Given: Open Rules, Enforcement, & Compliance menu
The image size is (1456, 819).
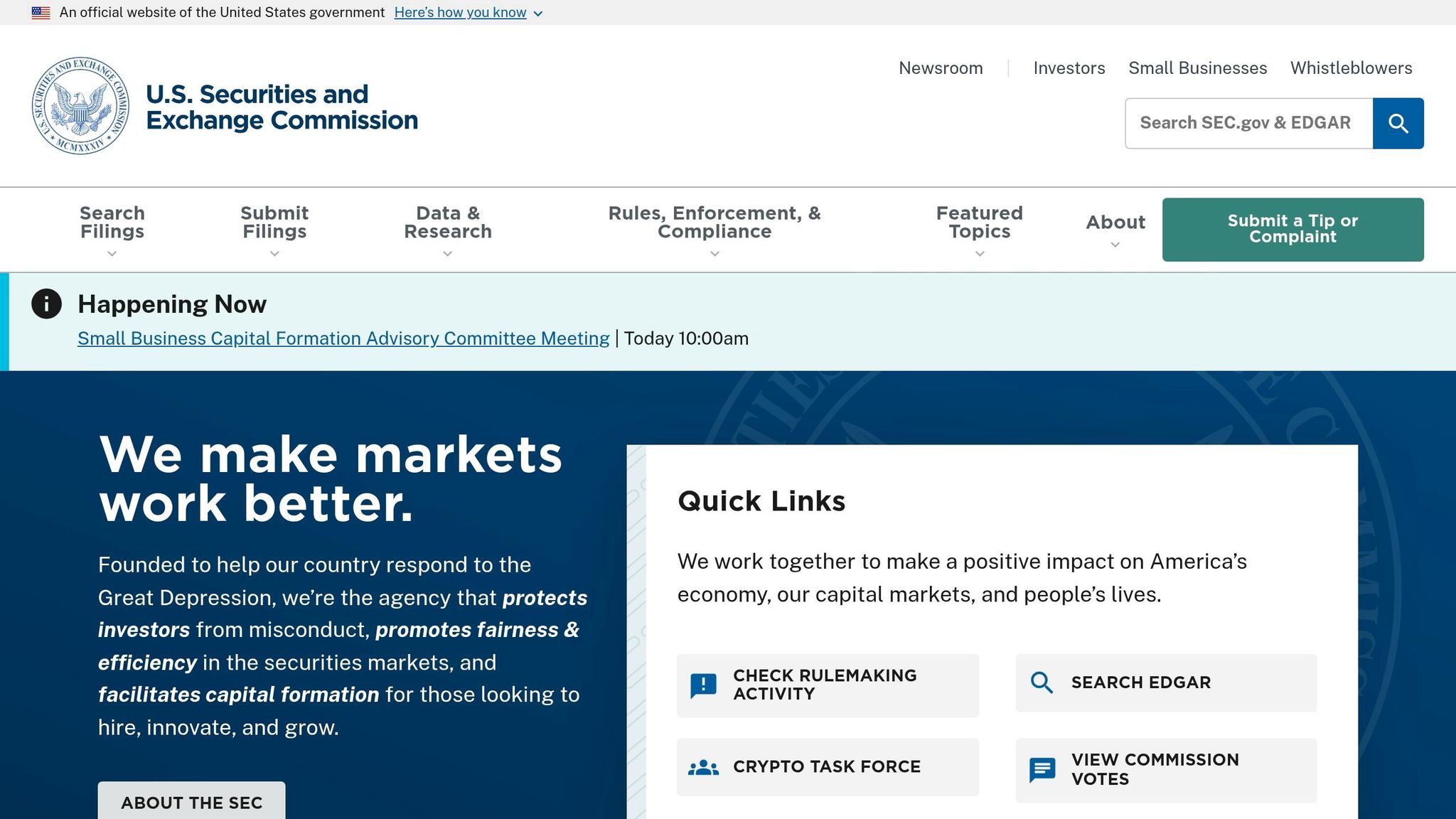Looking at the screenshot, I should (714, 230).
